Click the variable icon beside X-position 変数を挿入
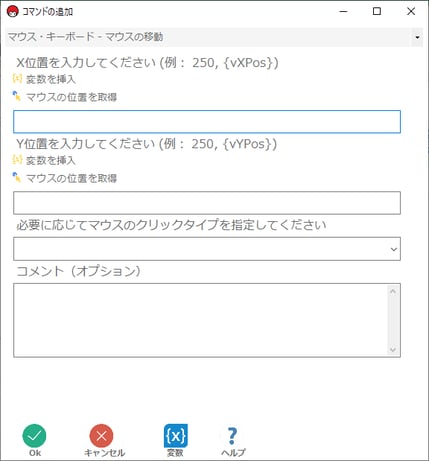The image size is (429, 461). 17,79
